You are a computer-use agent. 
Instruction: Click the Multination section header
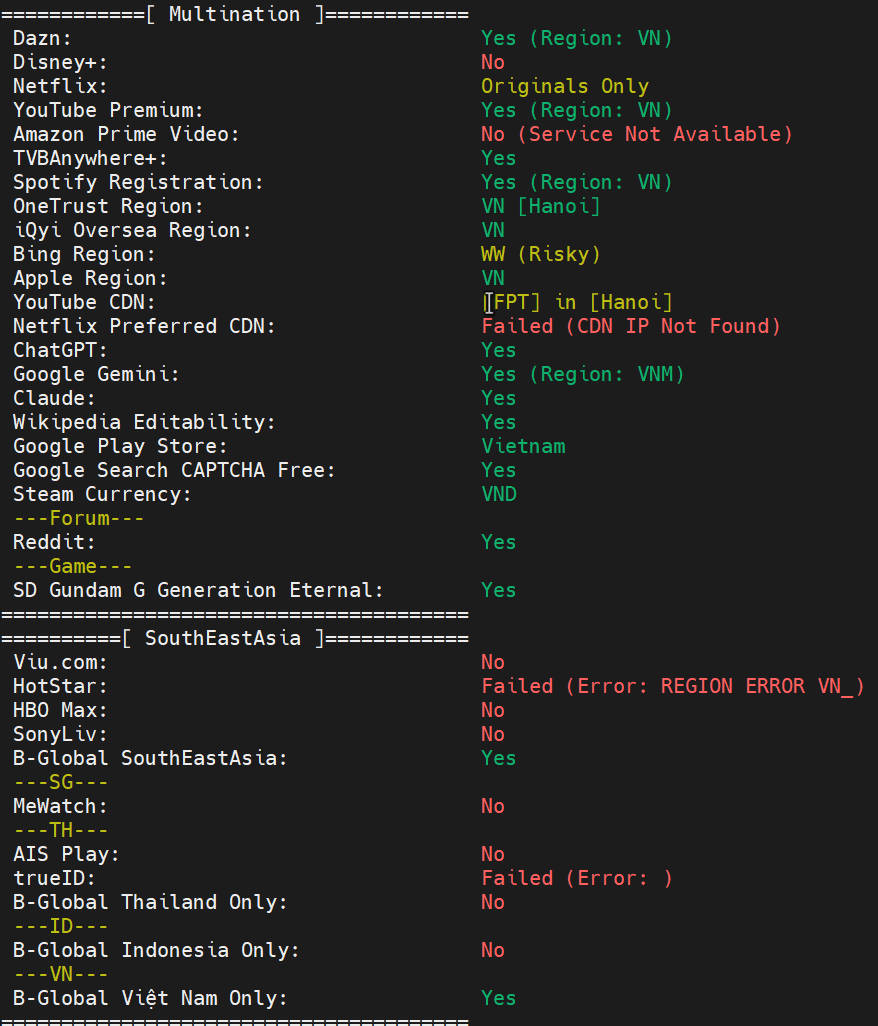(234, 14)
